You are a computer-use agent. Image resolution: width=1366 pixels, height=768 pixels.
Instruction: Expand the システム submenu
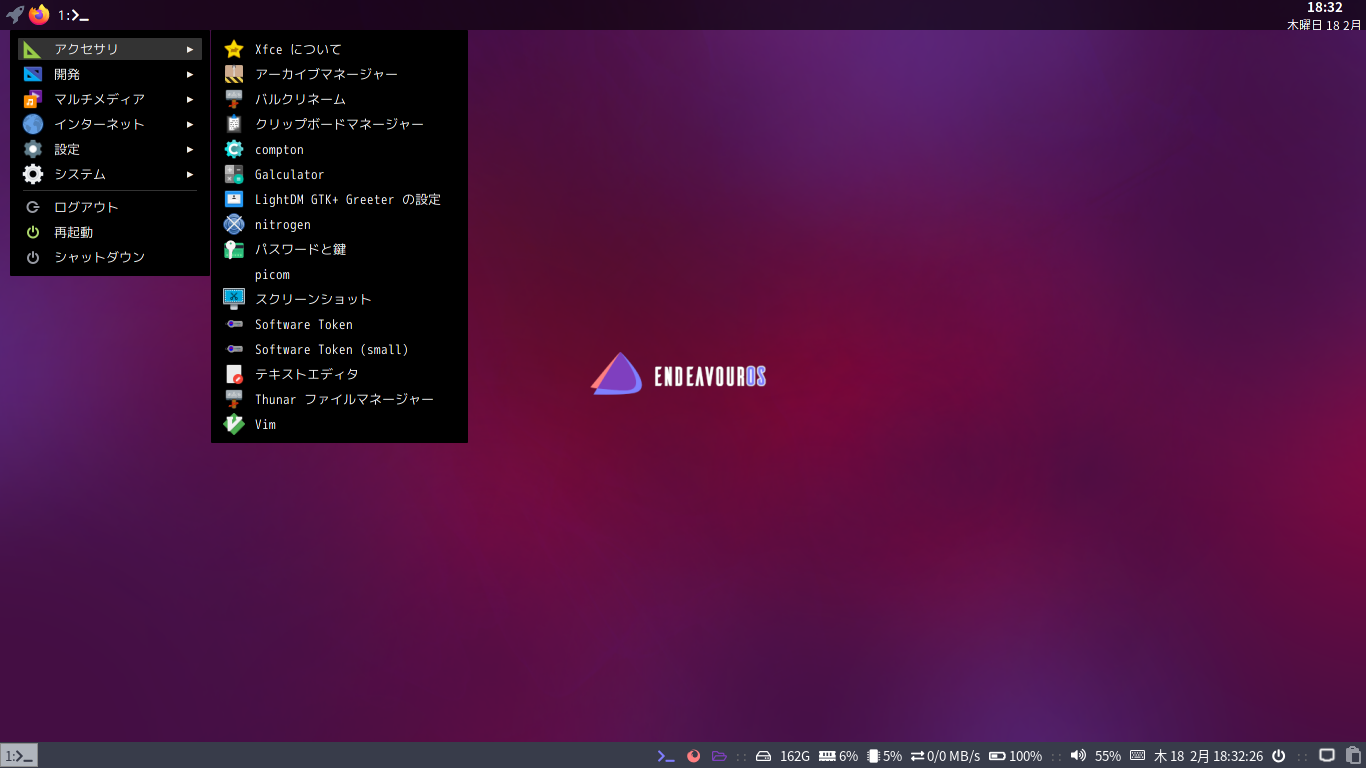tap(110, 174)
